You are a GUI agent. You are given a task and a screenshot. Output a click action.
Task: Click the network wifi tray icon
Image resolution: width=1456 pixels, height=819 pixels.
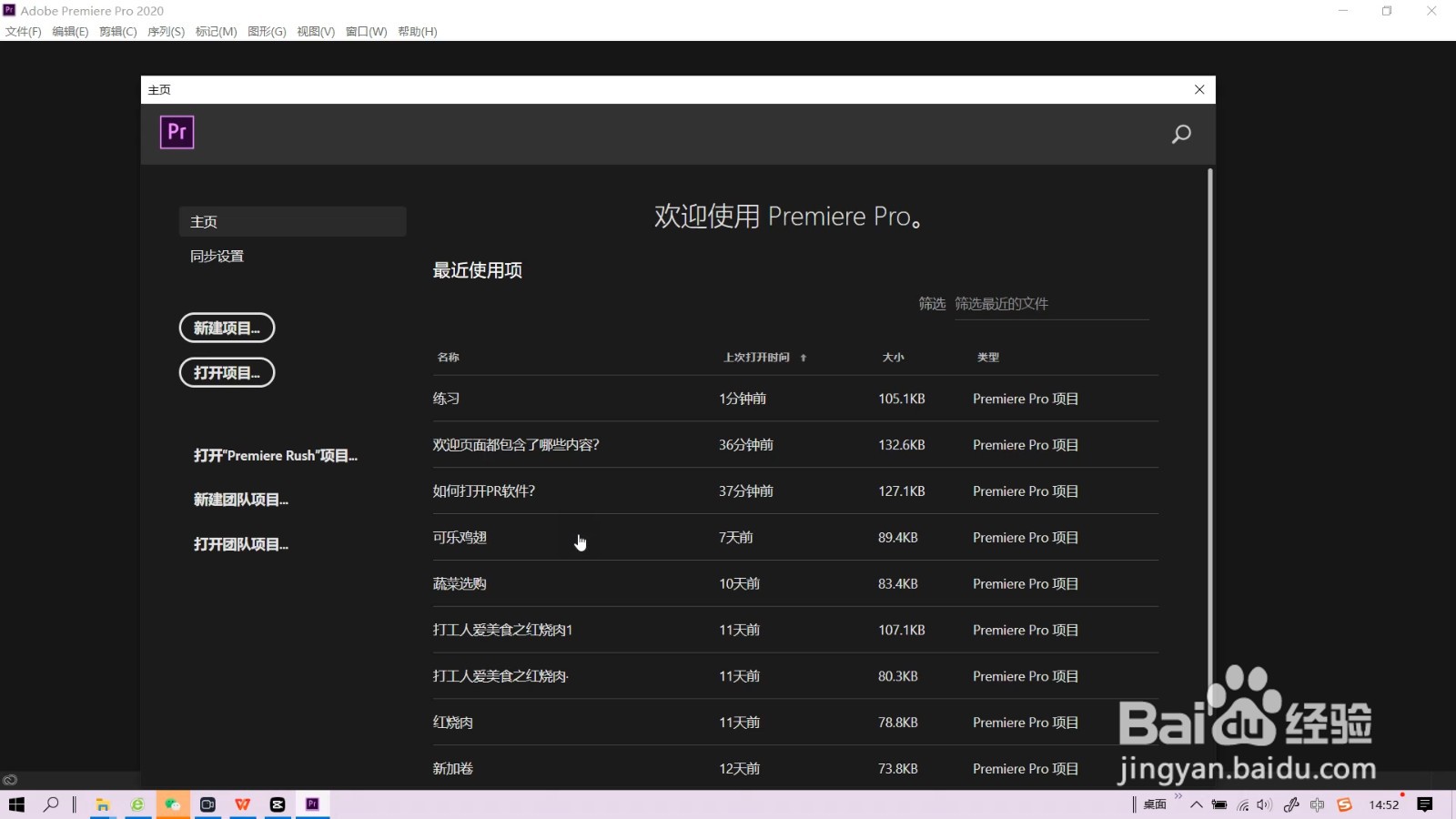click(1243, 804)
